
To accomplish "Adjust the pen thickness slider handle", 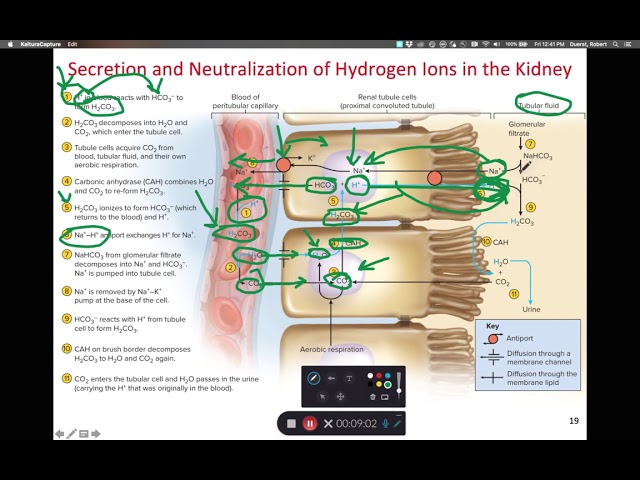I will coord(399,391).
